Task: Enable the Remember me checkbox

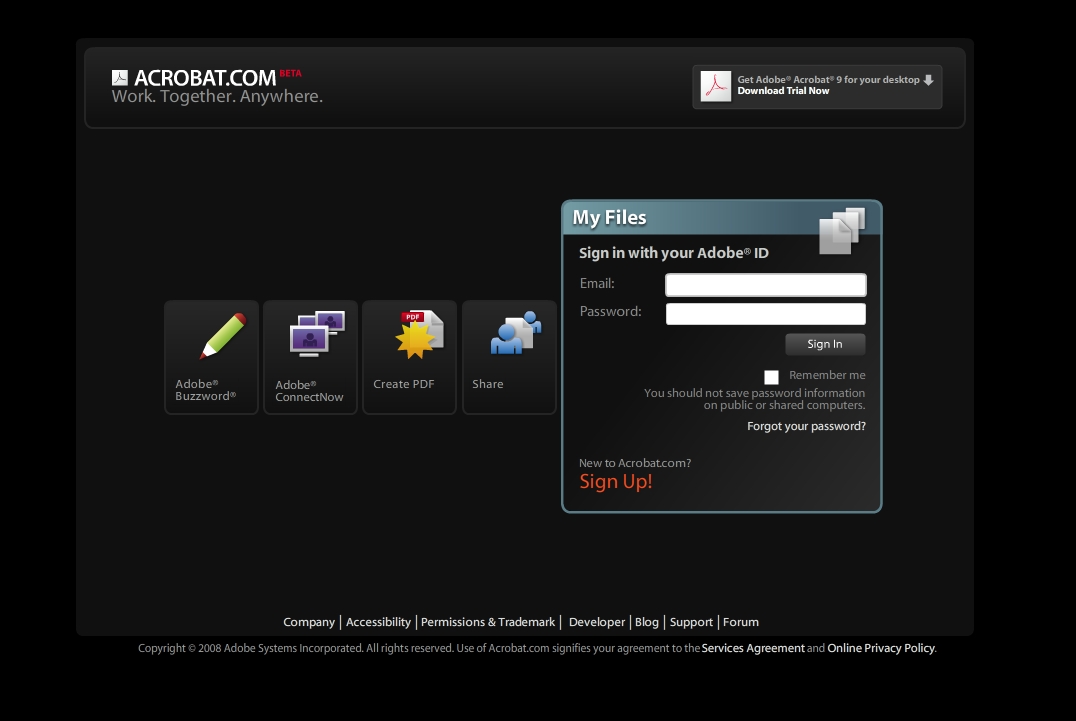Action: (771, 377)
